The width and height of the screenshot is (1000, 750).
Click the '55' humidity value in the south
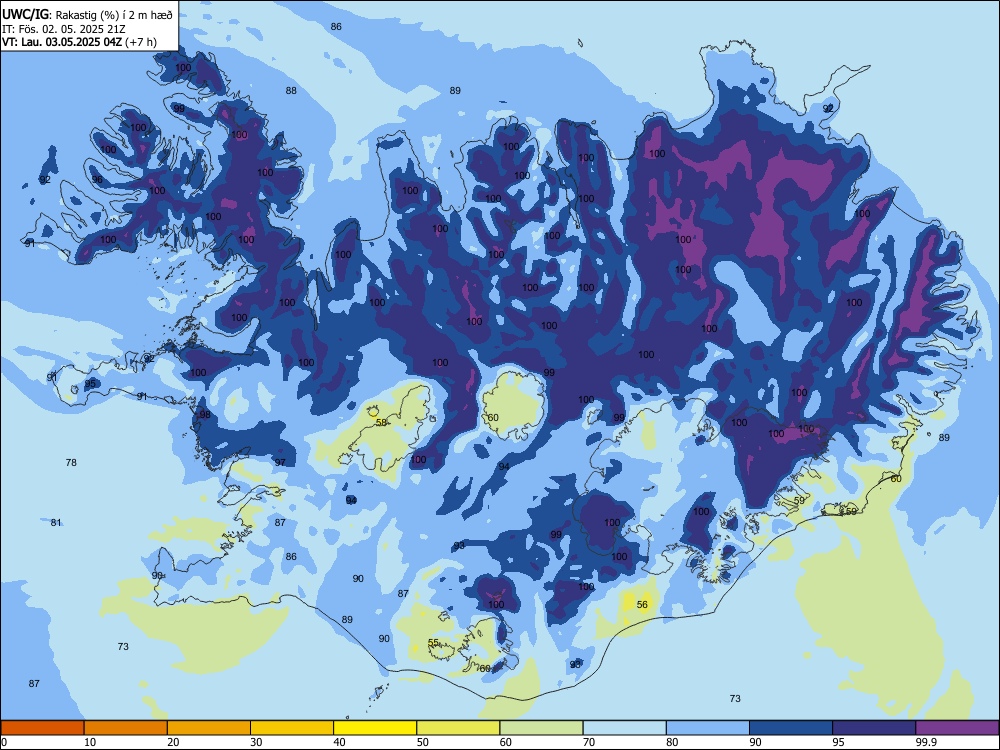click(x=433, y=642)
